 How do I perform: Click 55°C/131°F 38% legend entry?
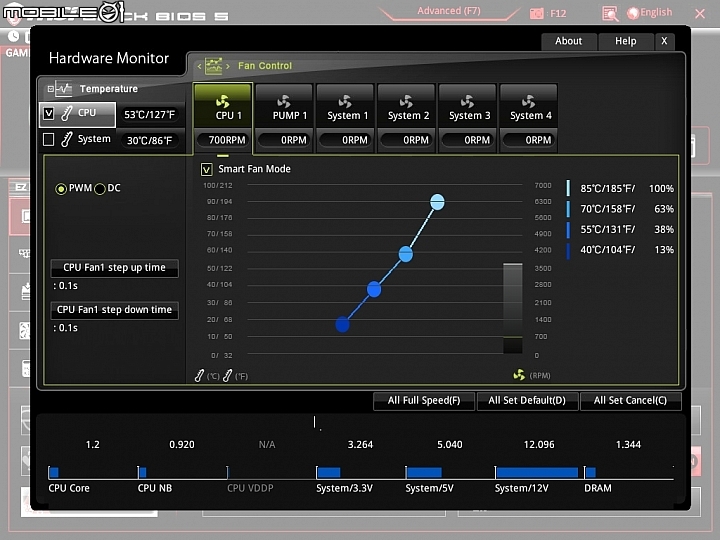click(x=620, y=230)
